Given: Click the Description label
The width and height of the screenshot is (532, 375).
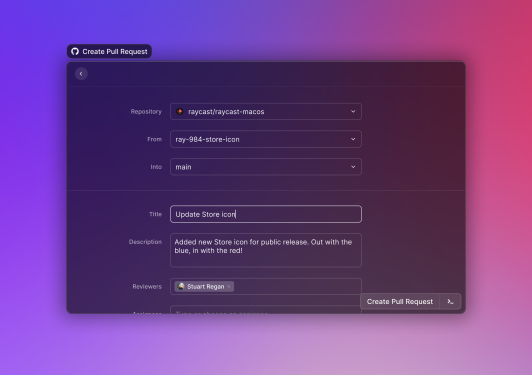Looking at the screenshot, I should click(145, 242).
